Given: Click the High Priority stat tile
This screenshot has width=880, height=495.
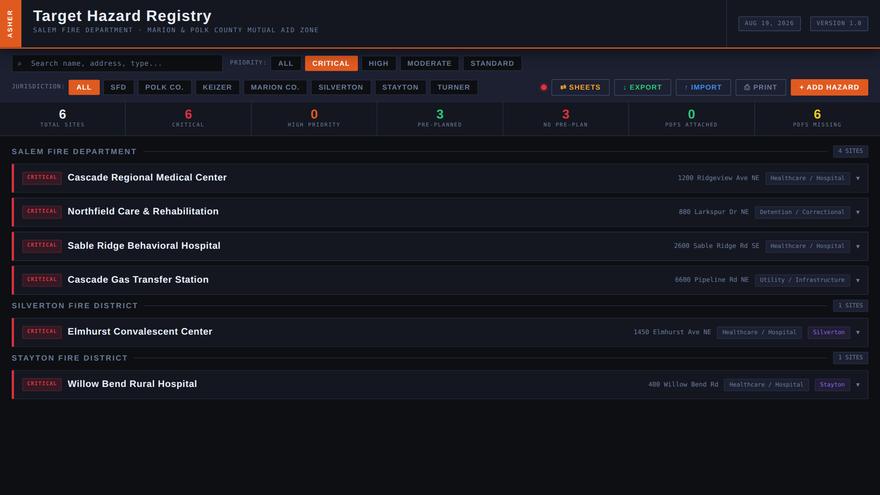Looking at the screenshot, I should click(314, 118).
